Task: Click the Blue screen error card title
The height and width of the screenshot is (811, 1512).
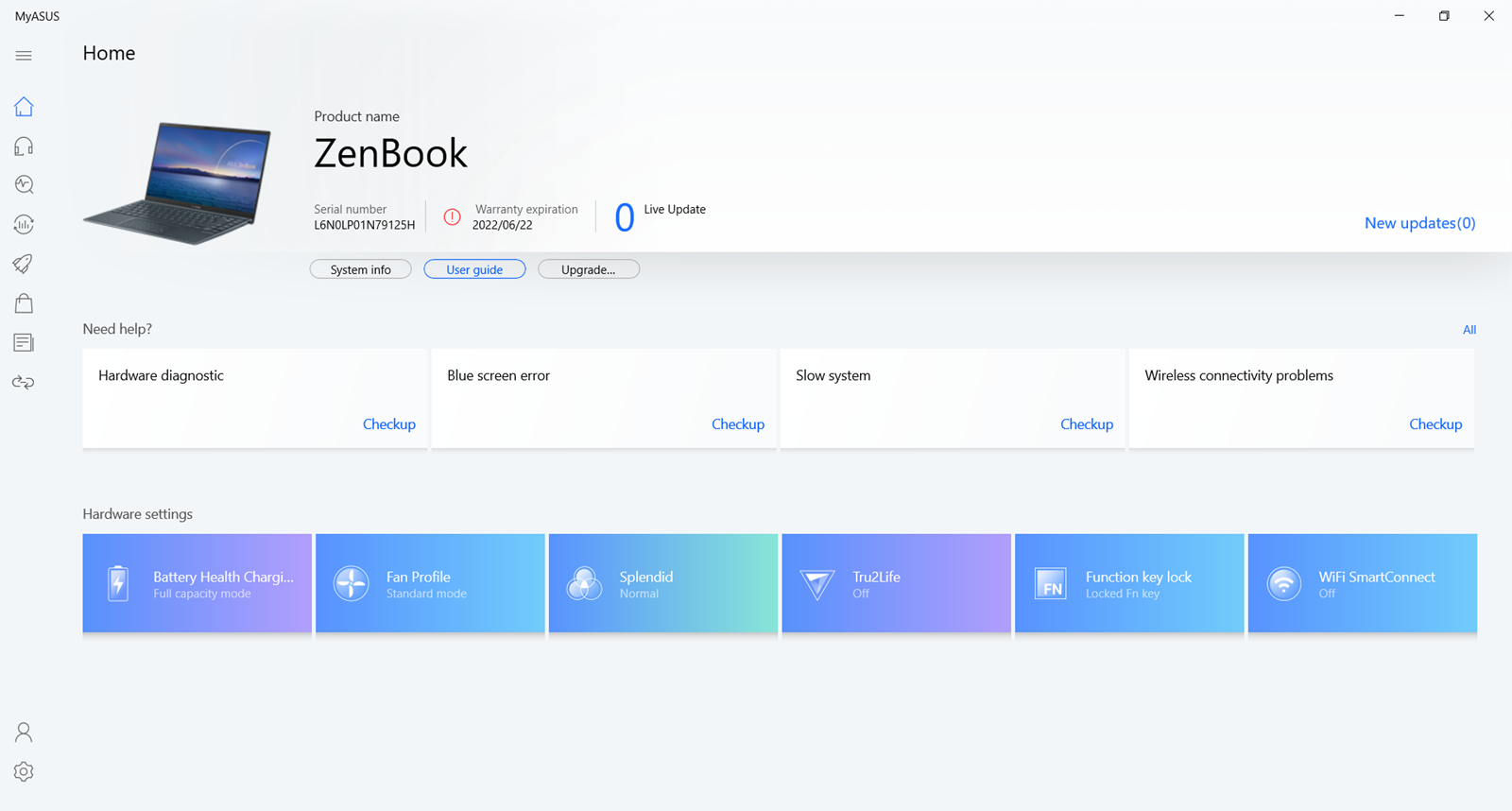Action: tap(498, 375)
